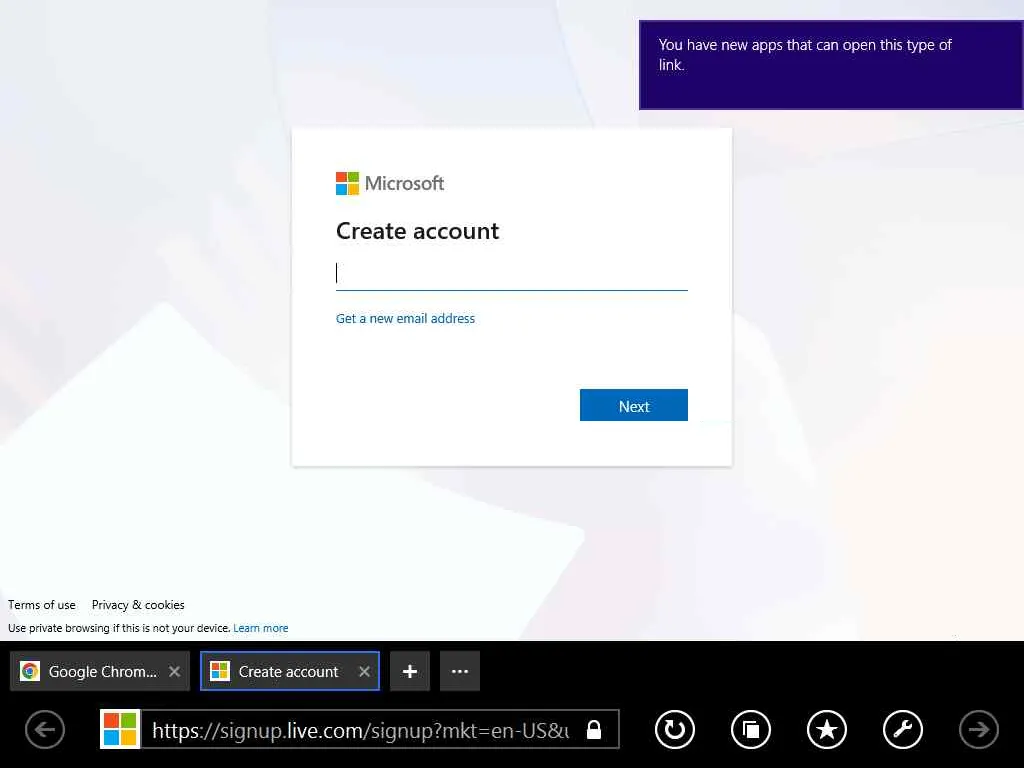Click Get a new email address link
The image size is (1024, 768).
406,319
